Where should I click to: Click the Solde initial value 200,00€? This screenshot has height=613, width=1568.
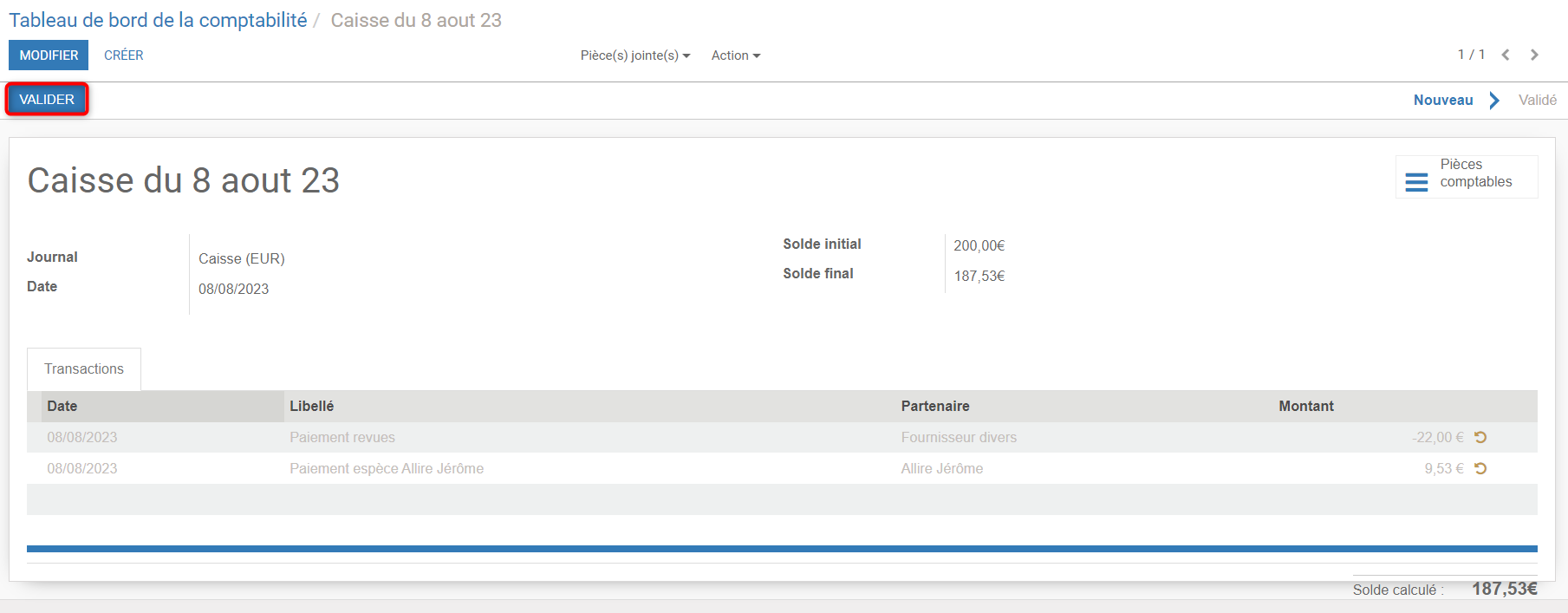coord(979,246)
